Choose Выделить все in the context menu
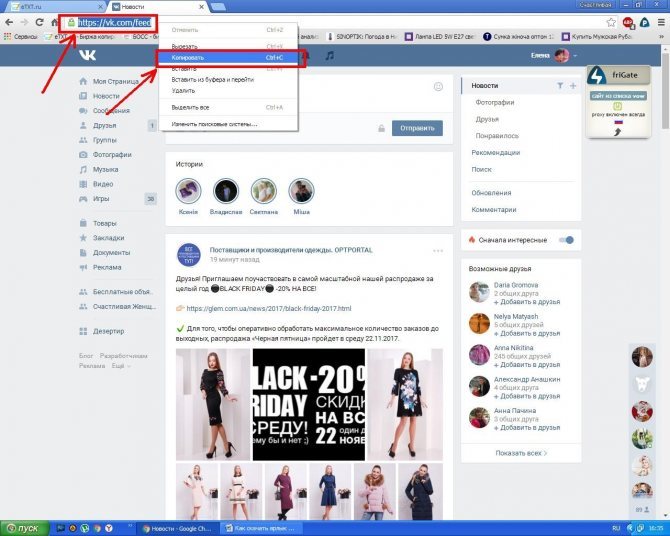670x536 pixels. coord(228,107)
